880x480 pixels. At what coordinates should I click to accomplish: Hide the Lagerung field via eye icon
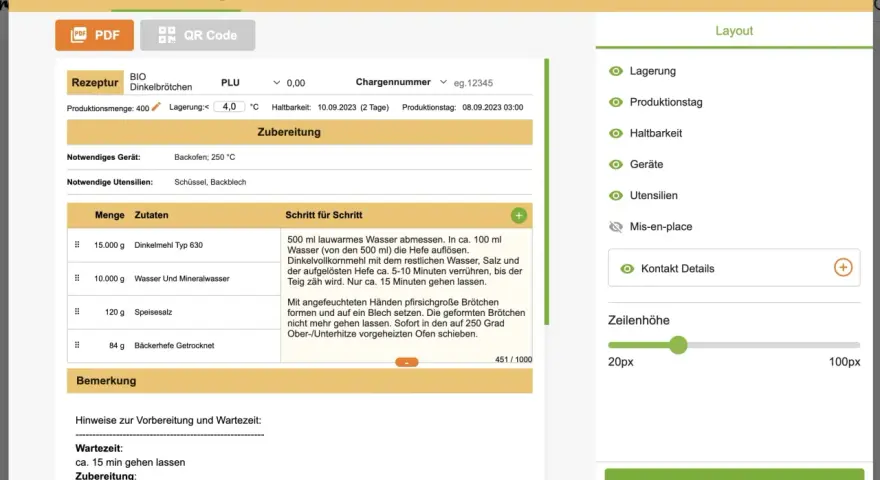[x=616, y=71]
